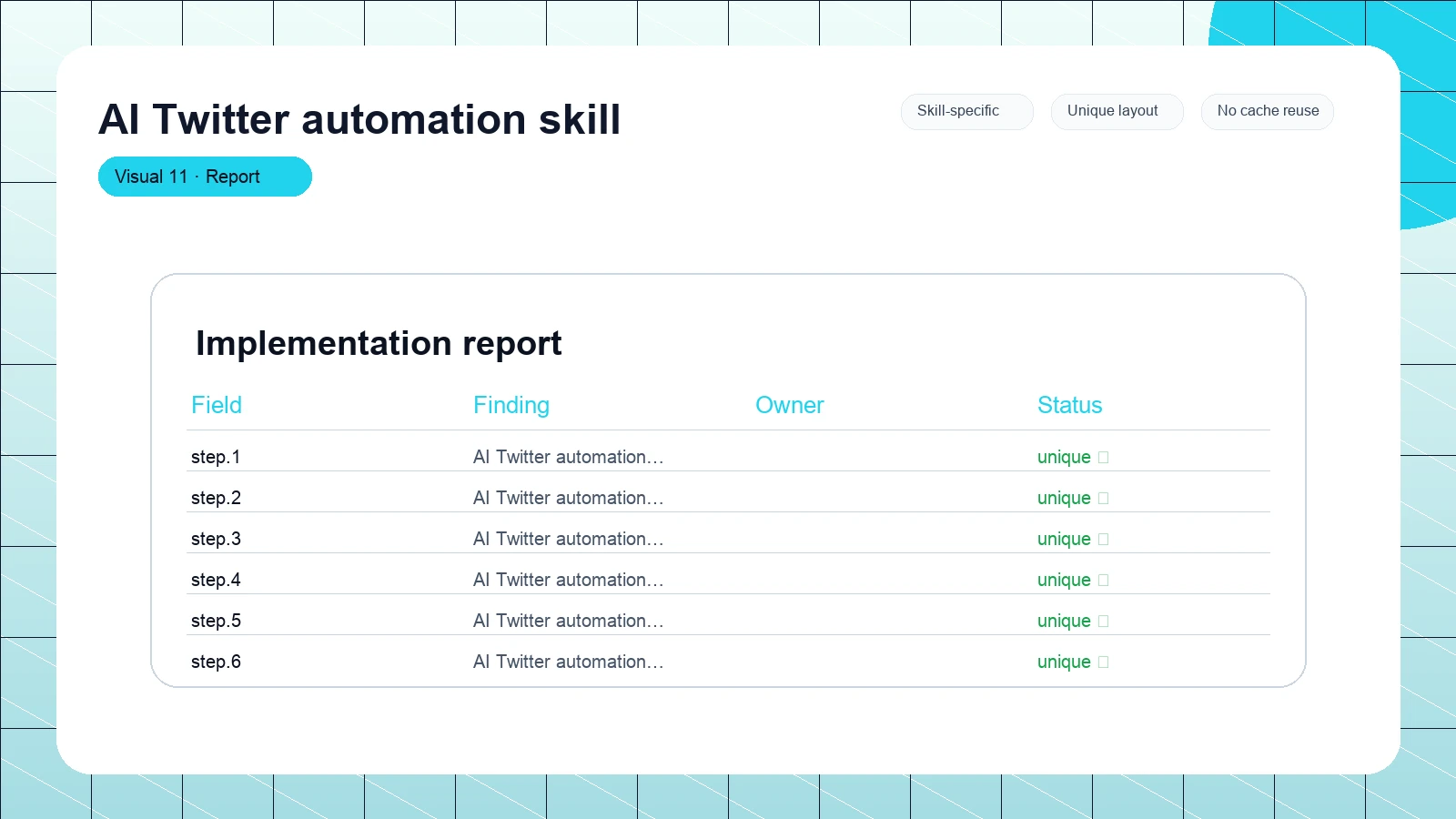Select the step.1 field cell
Viewport: 1456px width, 819px height.
216,457
